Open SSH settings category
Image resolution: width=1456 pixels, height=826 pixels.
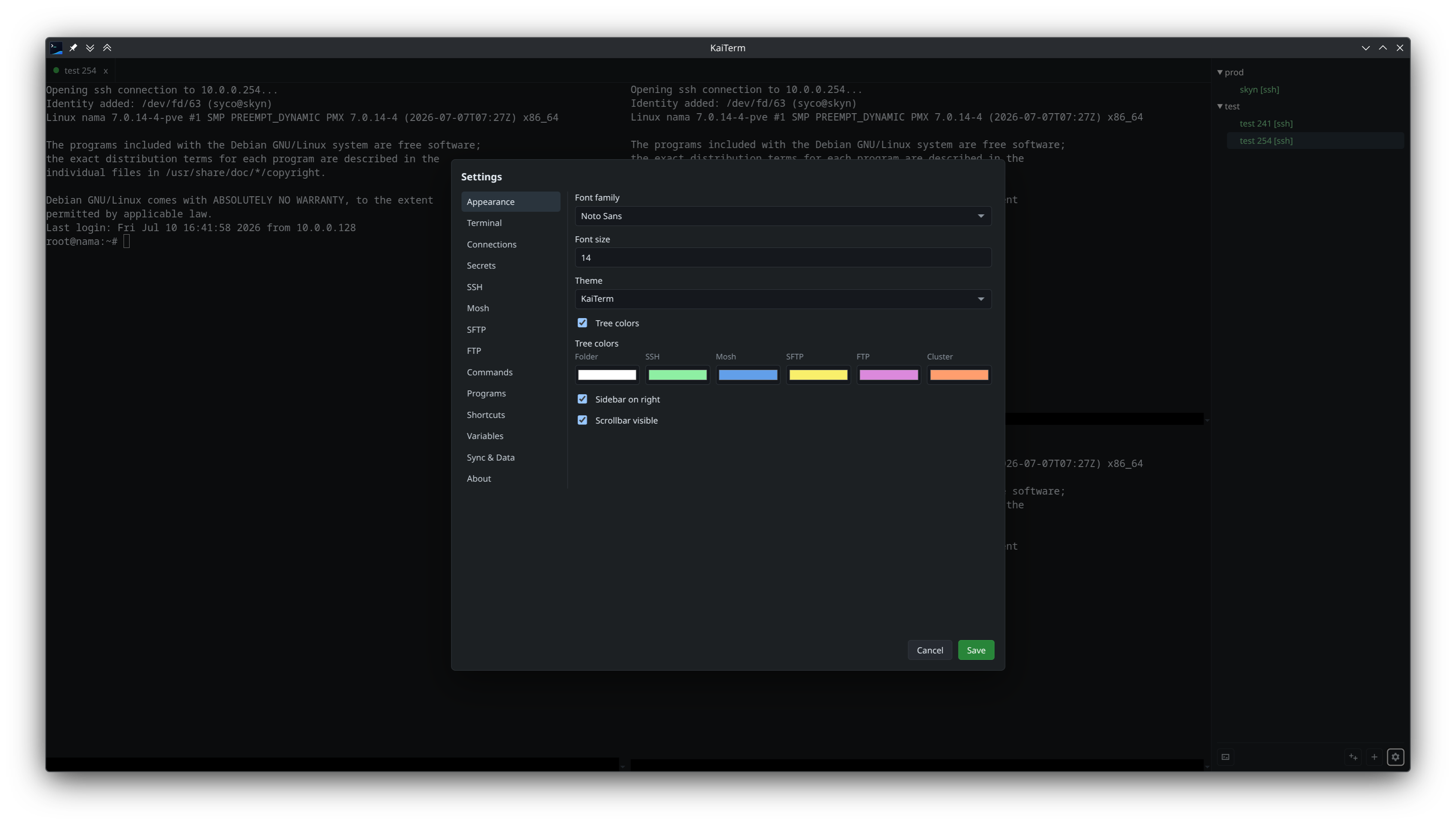click(510, 287)
